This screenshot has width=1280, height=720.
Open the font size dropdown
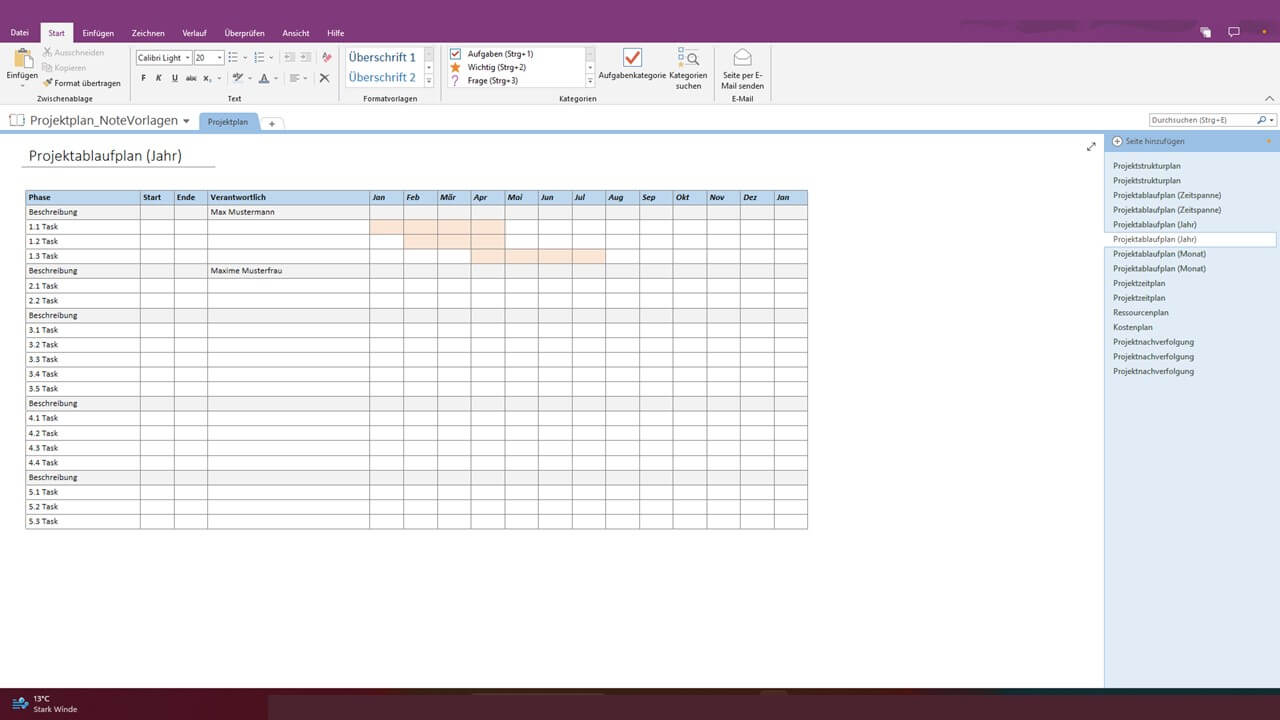click(219, 57)
